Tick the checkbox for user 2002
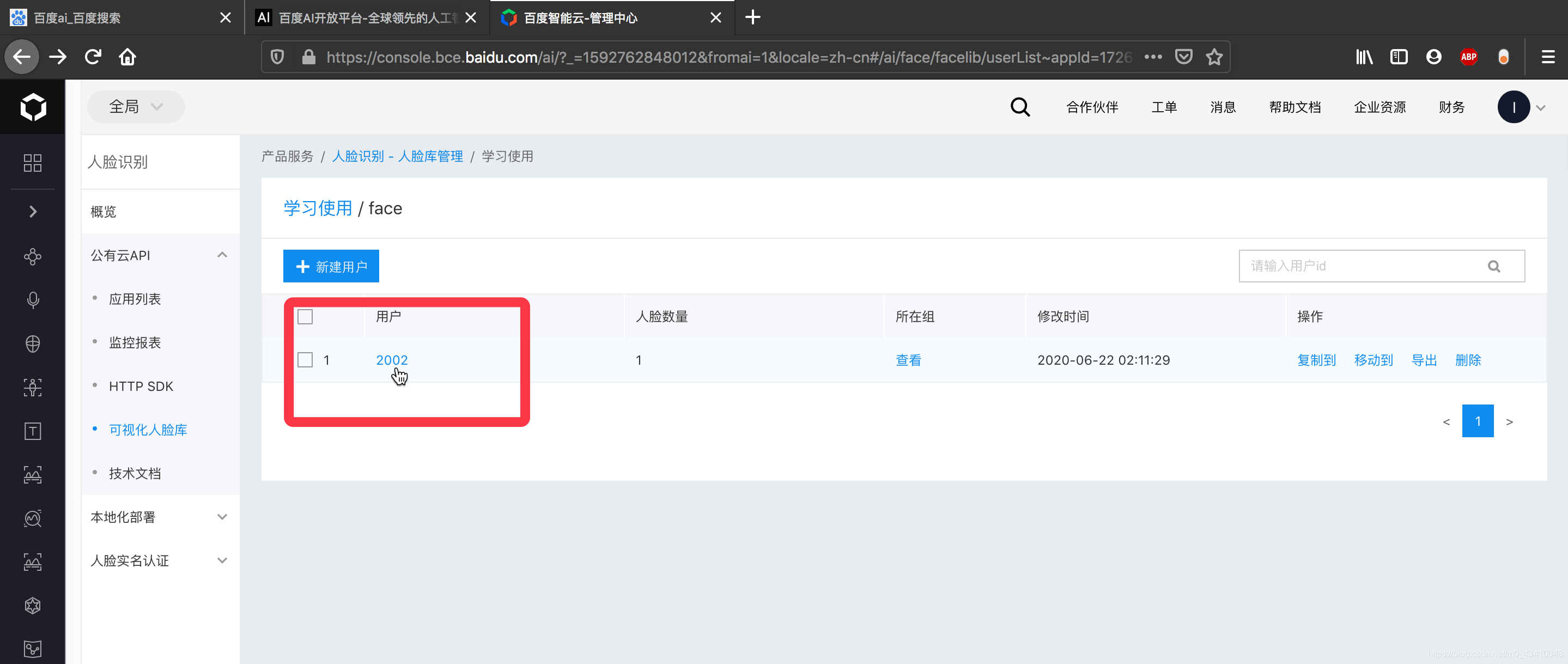 (305, 360)
